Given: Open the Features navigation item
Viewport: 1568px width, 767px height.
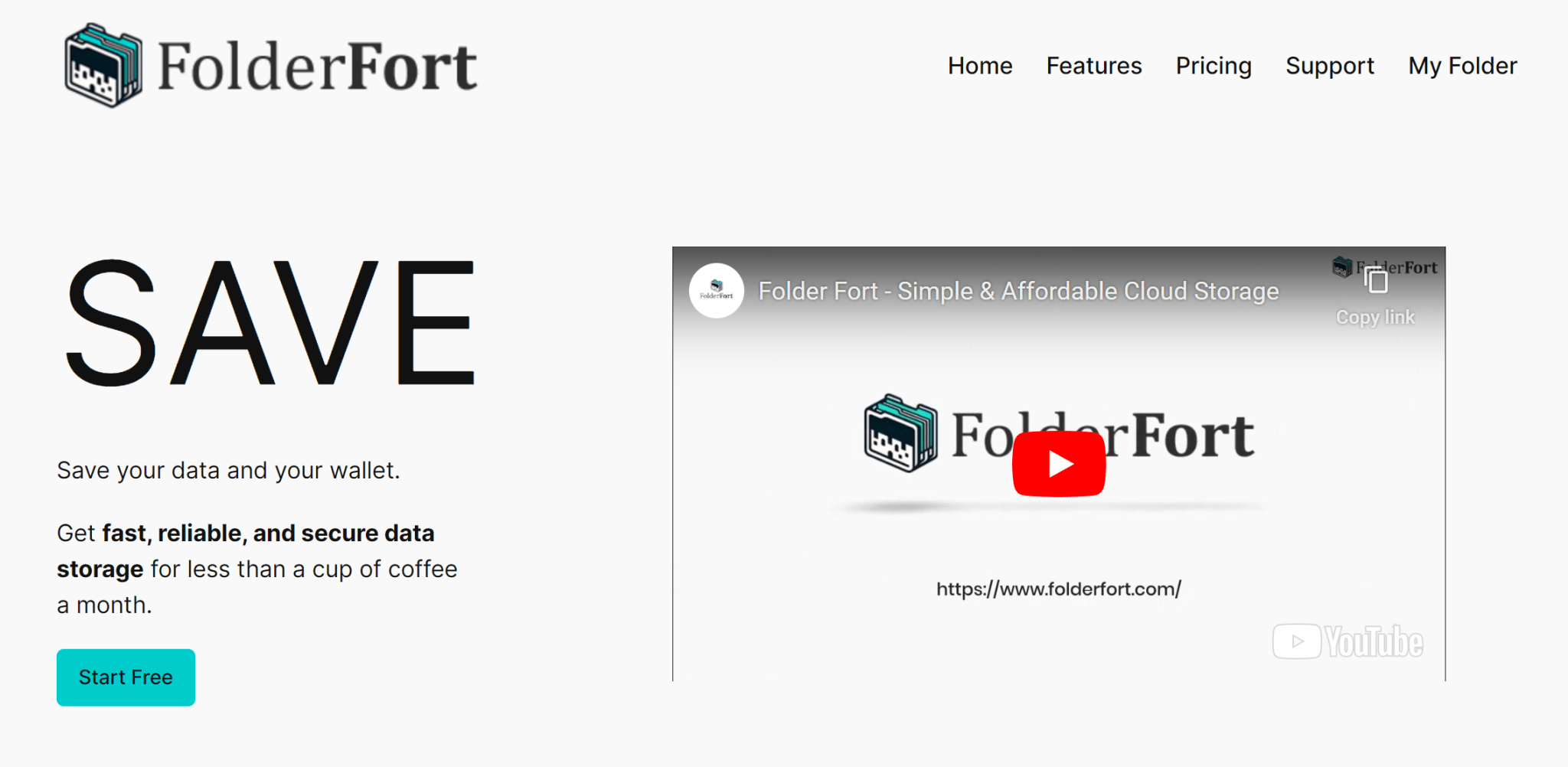Looking at the screenshot, I should click(x=1093, y=66).
